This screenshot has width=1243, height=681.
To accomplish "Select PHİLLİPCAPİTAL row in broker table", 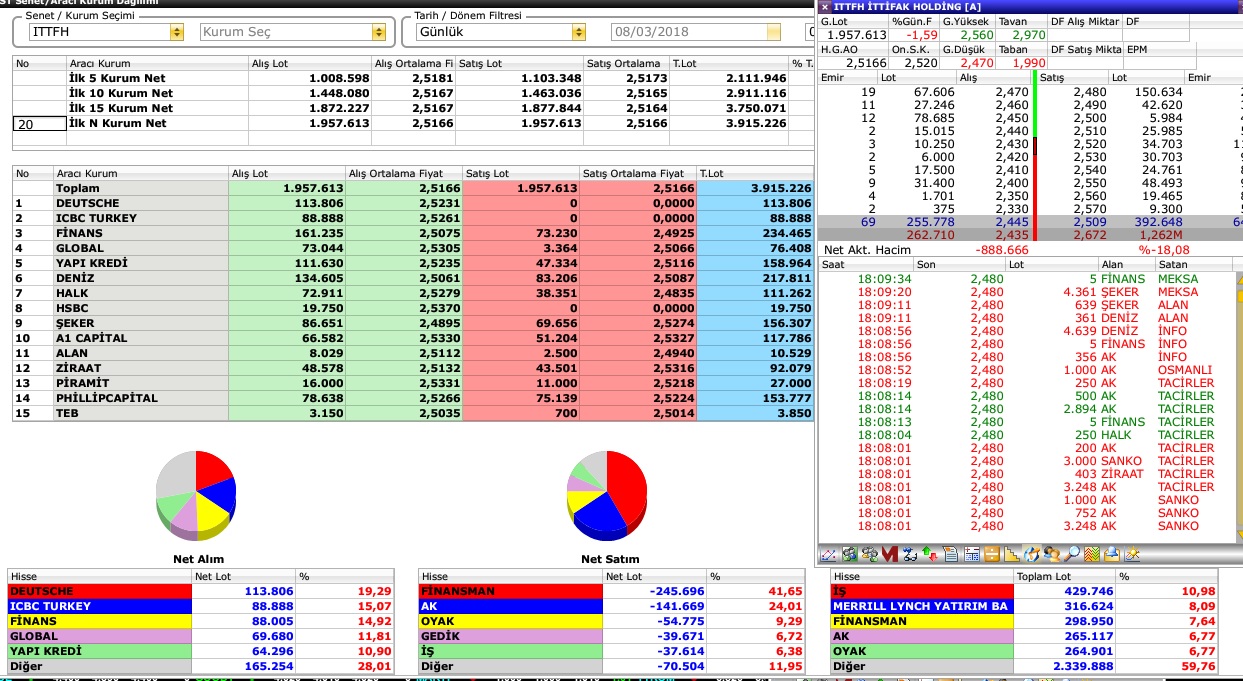I will [413, 398].
